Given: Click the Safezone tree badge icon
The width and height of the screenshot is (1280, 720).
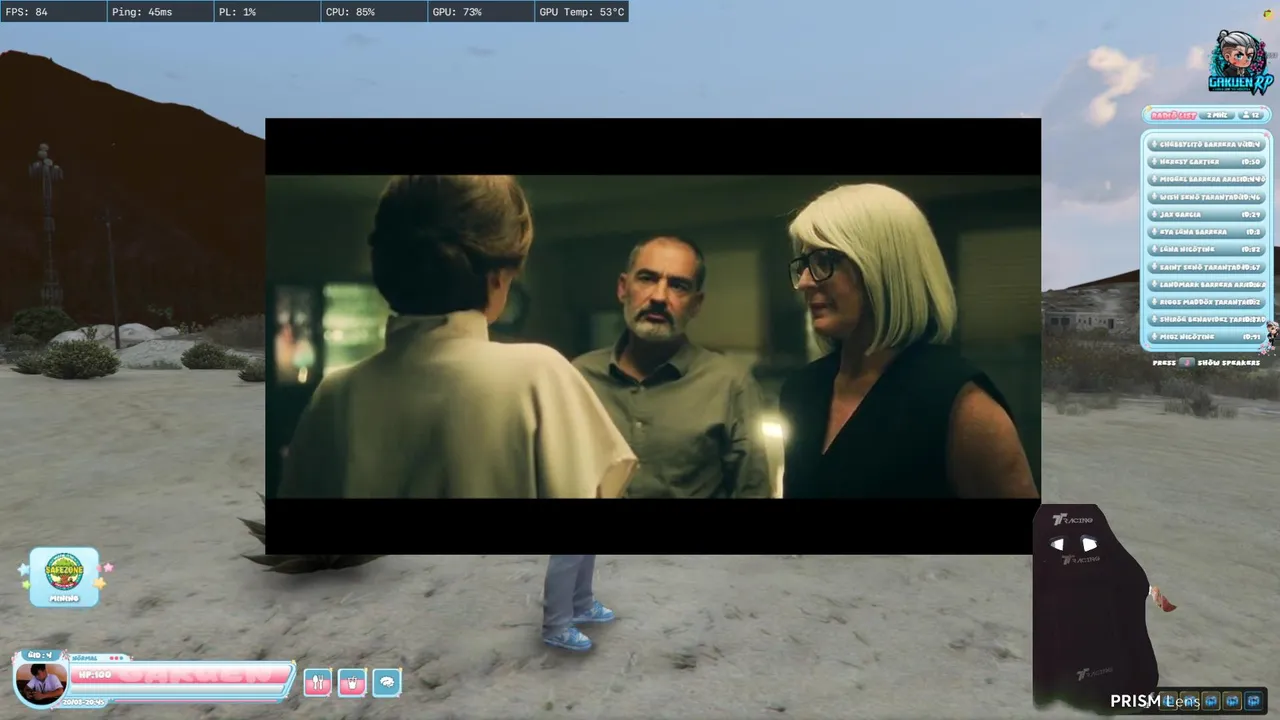Looking at the screenshot, I should 64,570.
